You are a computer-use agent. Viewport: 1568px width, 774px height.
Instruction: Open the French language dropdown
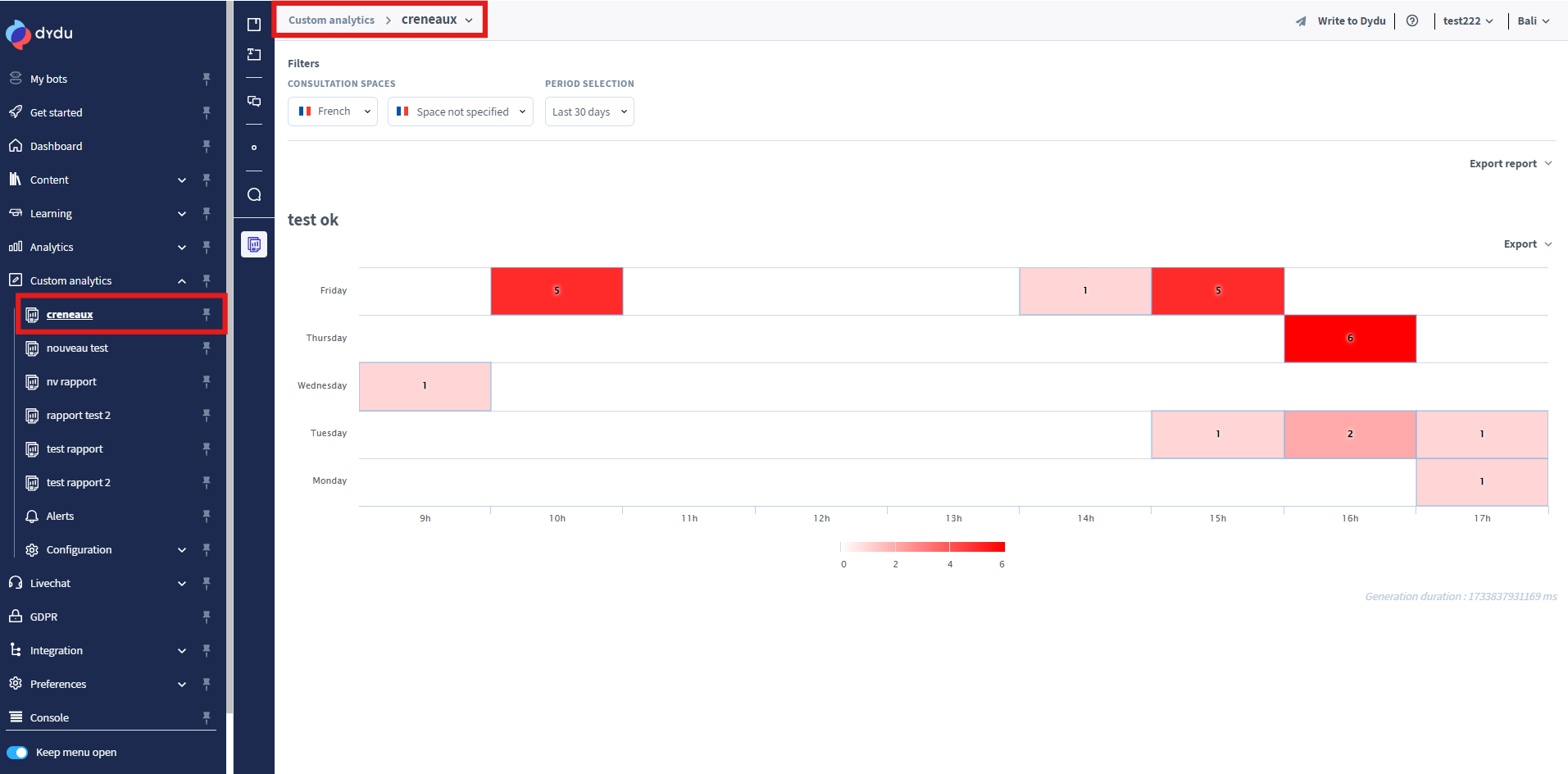click(333, 112)
